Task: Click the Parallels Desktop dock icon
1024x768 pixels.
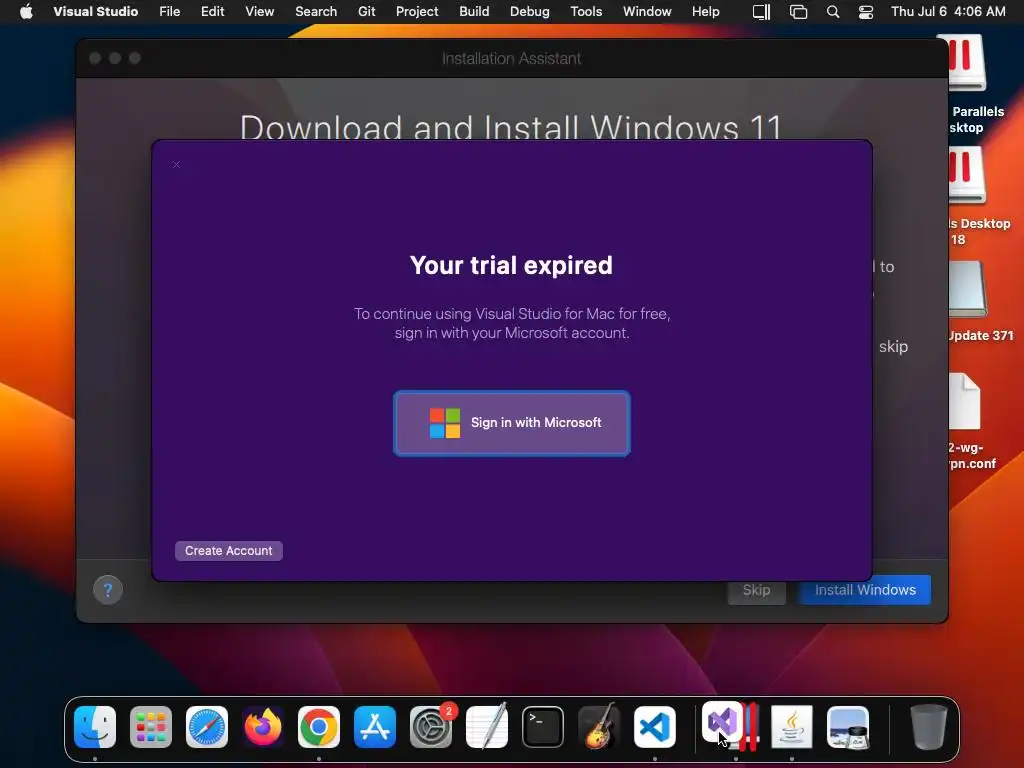Action: point(751,727)
